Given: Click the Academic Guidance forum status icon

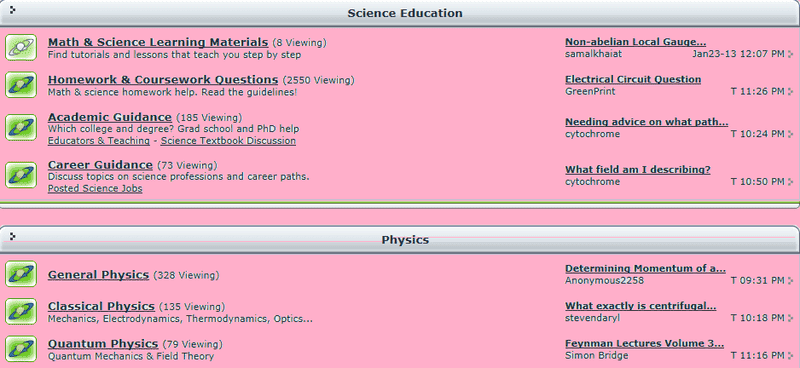Looking at the screenshot, I should click(x=21, y=127).
